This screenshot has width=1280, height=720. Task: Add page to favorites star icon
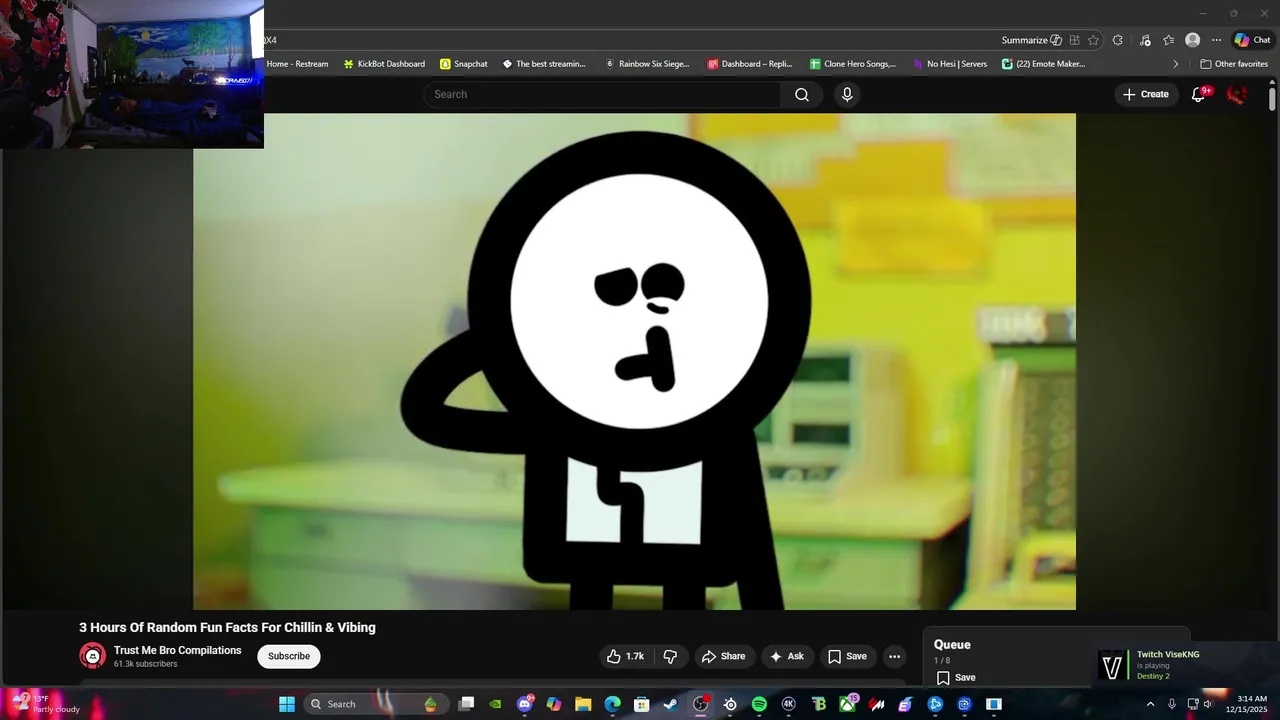click(1093, 40)
